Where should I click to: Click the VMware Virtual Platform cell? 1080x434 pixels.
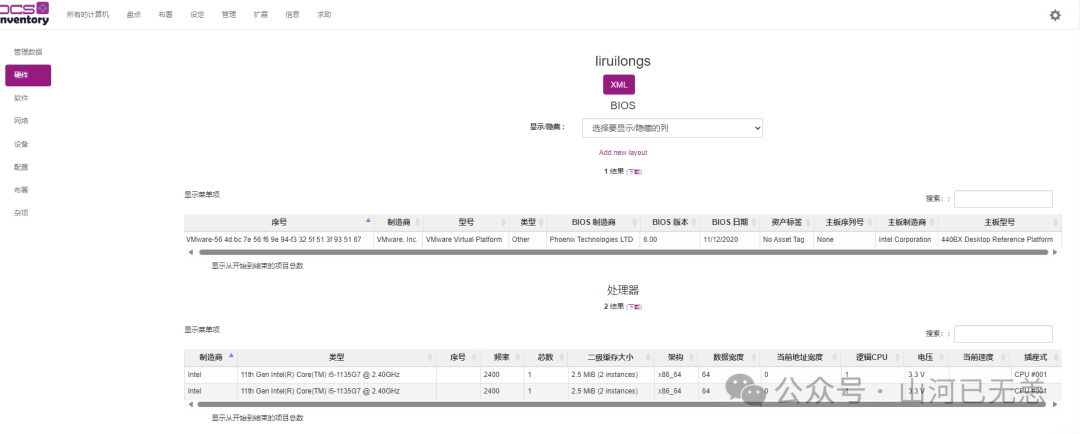coord(466,240)
